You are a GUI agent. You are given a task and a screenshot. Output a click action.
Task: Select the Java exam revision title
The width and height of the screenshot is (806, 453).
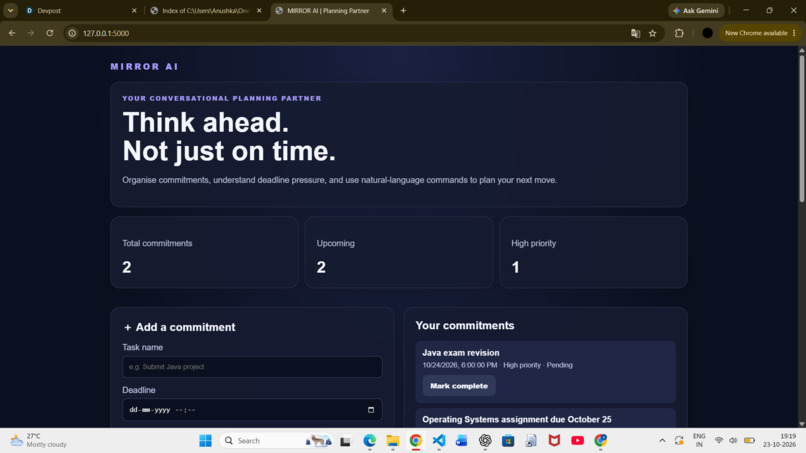(x=461, y=353)
